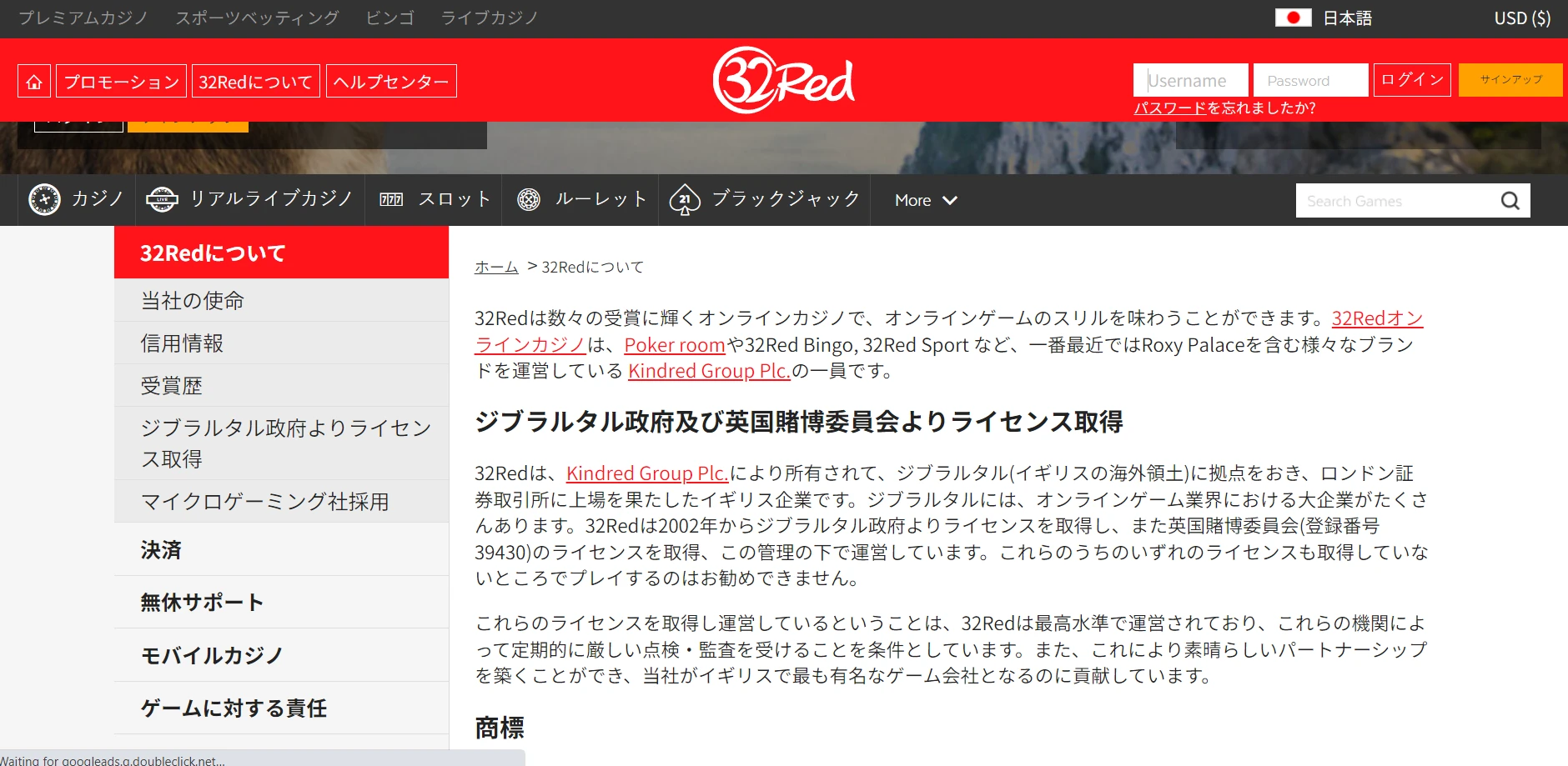Click the ホーム breadcrumb link

coord(496,267)
